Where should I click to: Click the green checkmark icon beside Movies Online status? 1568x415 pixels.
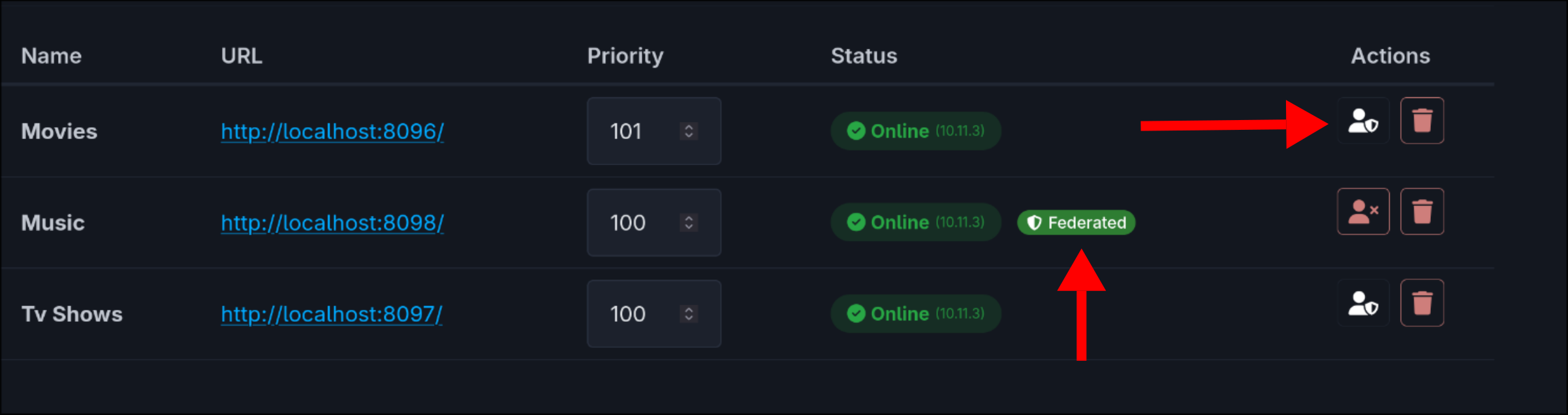856,131
